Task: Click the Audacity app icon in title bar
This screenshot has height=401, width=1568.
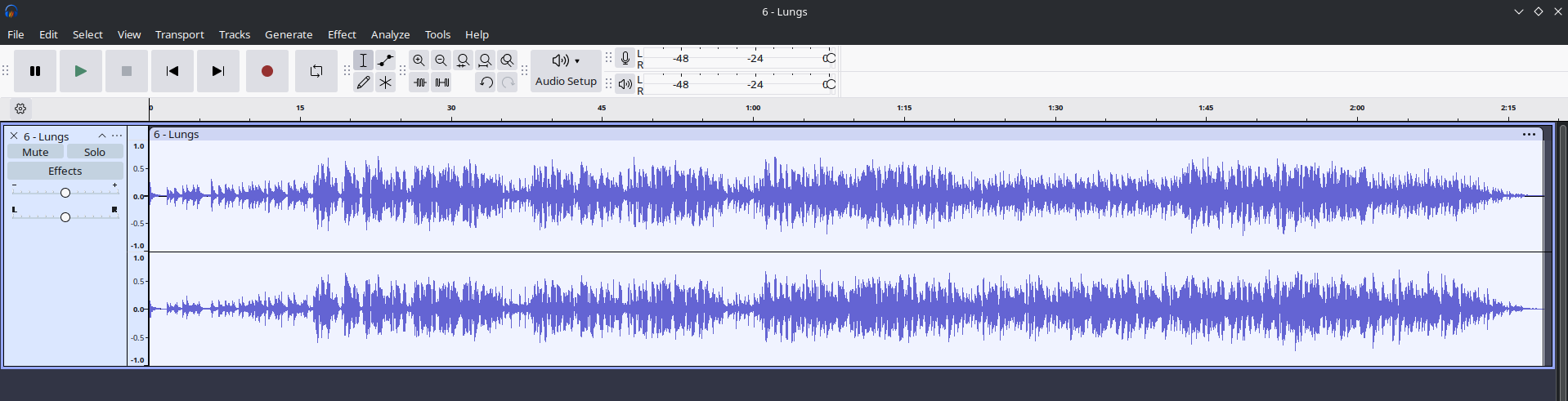Action: pos(11,11)
